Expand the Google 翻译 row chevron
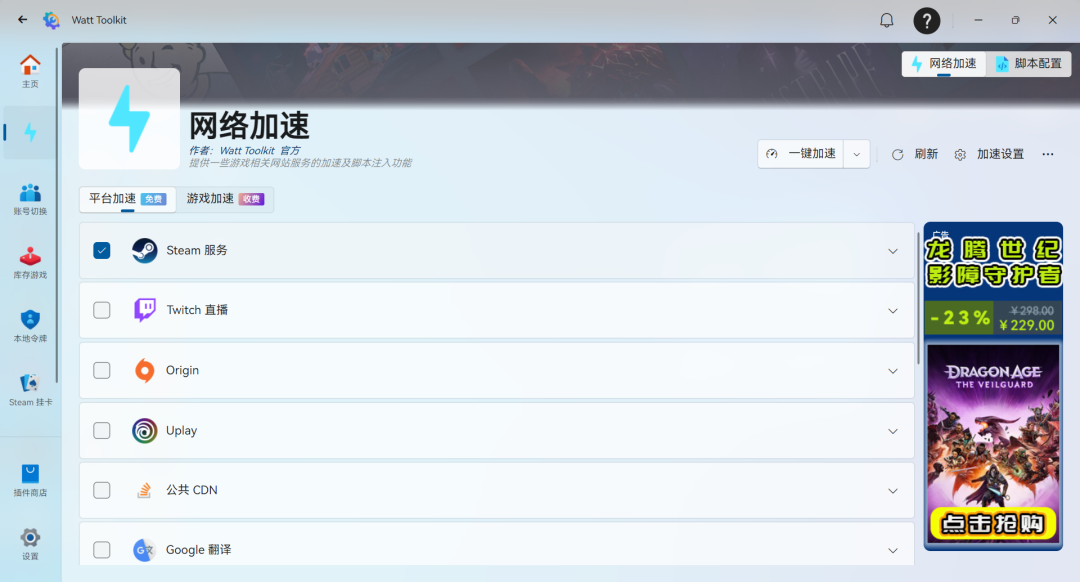This screenshot has width=1080, height=582. pos(893,550)
